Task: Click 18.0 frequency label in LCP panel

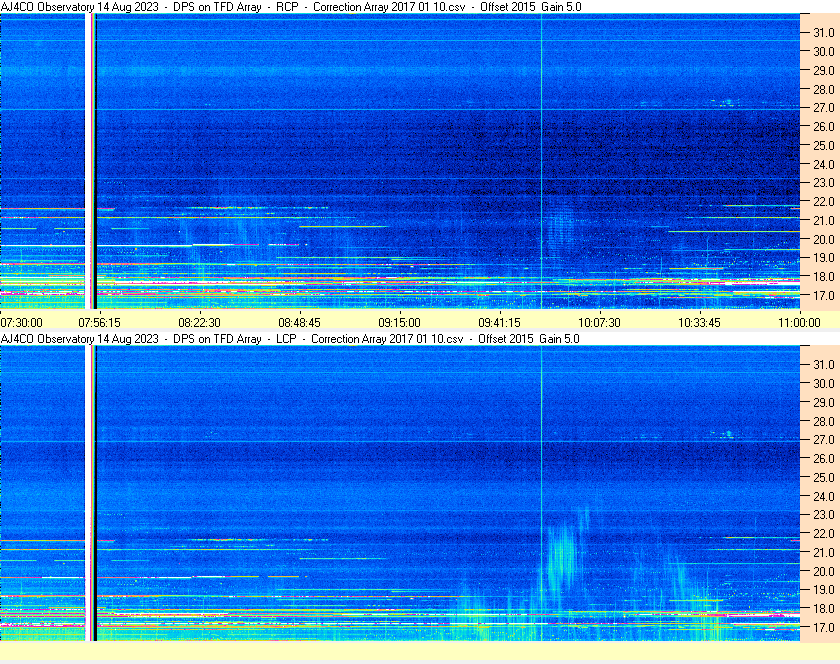Action: [824, 608]
